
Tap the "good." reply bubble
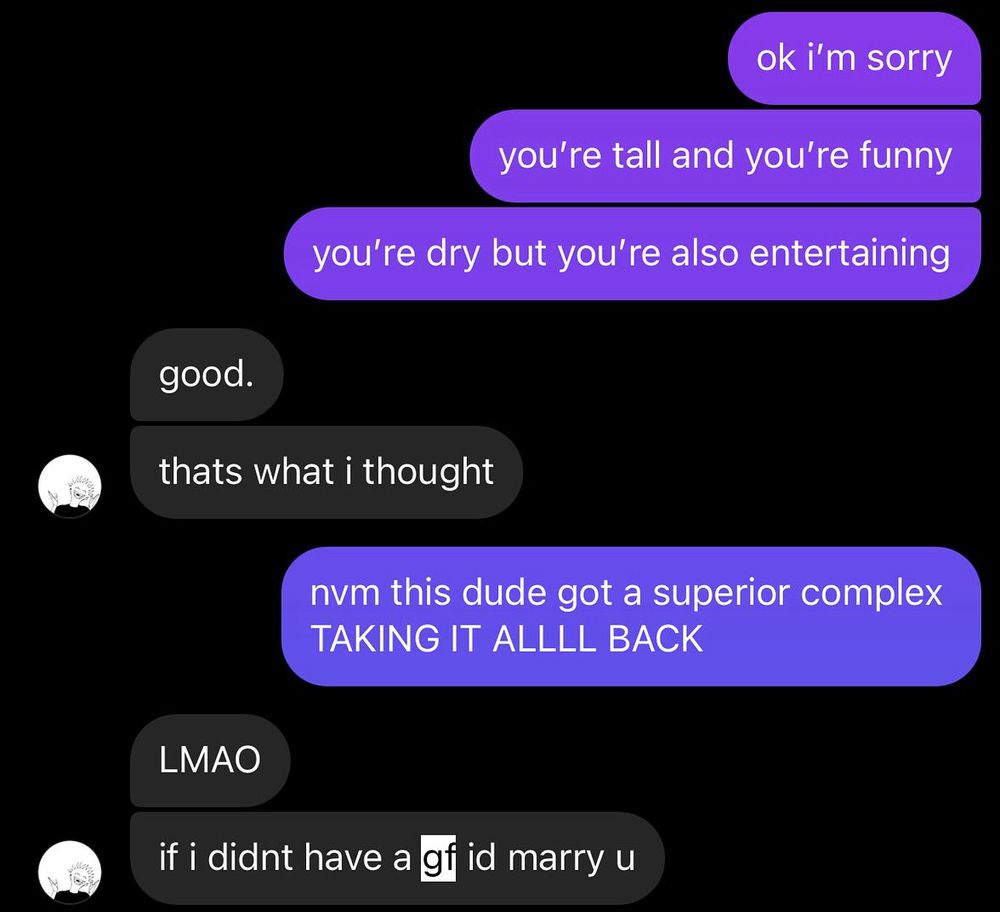pyautogui.click(x=207, y=374)
